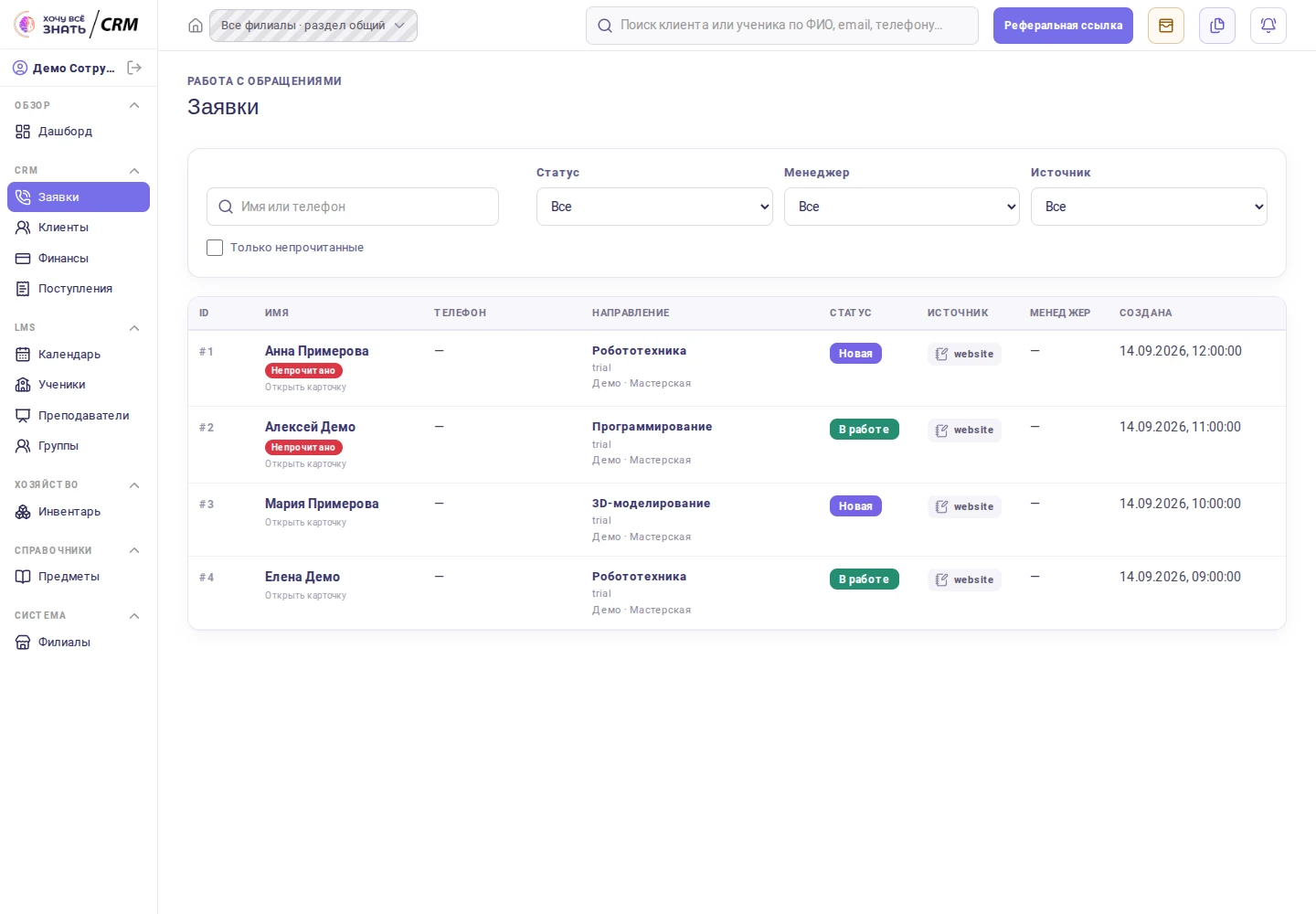Viewport: 1316px width, 914px height.
Task: Enable the Только непрочитанные checkbox
Action: (215, 248)
